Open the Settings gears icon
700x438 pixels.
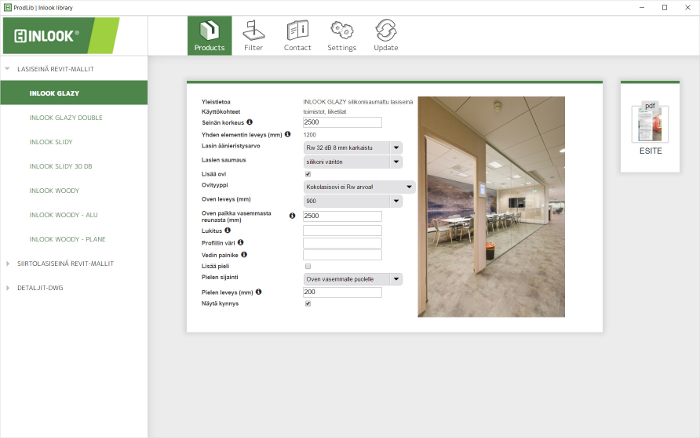click(341, 35)
